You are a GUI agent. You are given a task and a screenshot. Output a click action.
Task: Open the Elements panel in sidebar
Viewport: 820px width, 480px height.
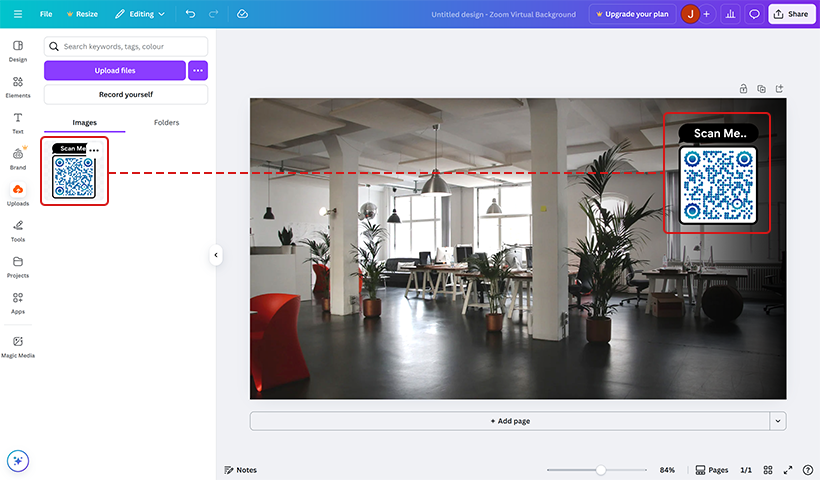(18, 85)
